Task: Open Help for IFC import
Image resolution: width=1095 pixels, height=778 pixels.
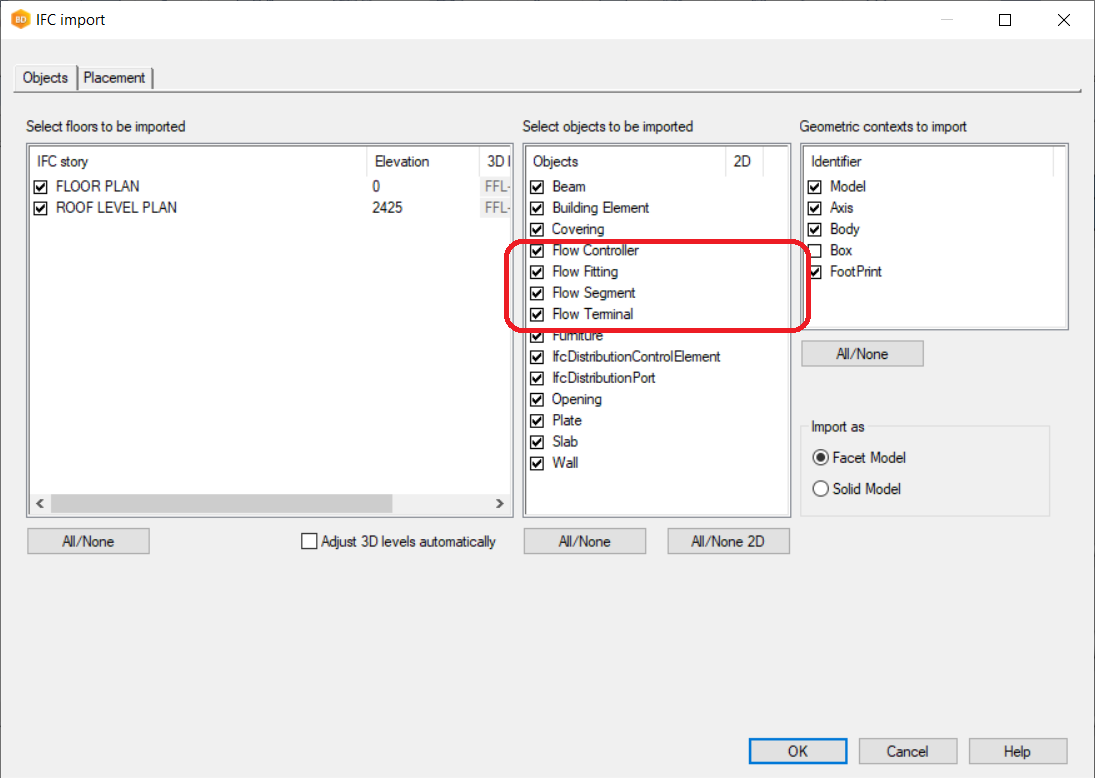Action: coord(1017,751)
